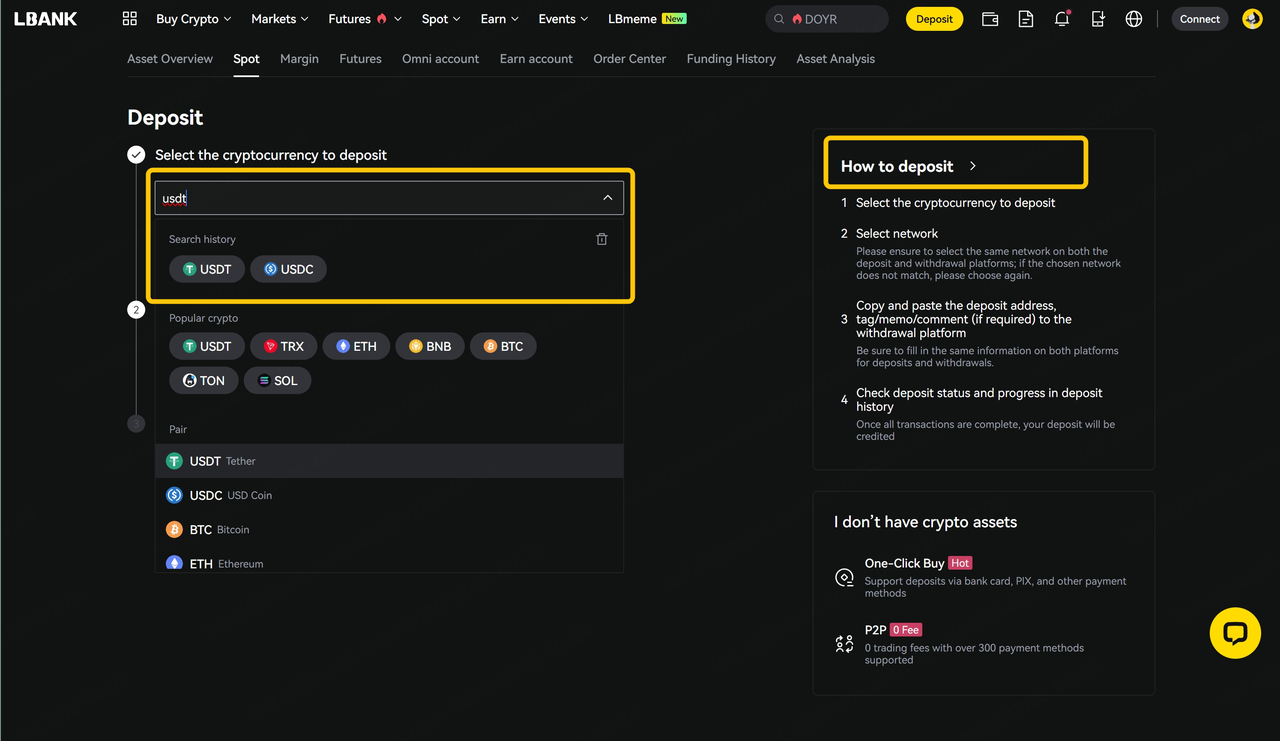
Task: Open the notifications bell
Action: click(1062, 19)
